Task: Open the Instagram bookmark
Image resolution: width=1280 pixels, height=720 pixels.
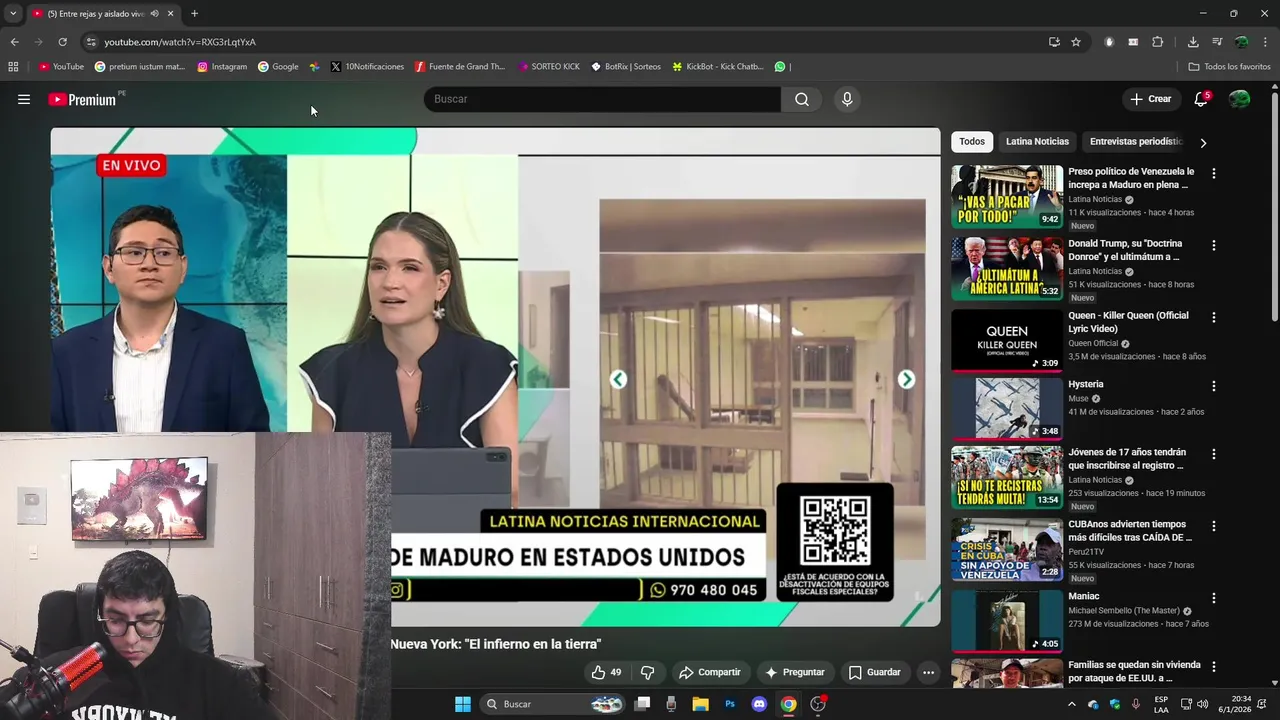Action: coord(222,67)
